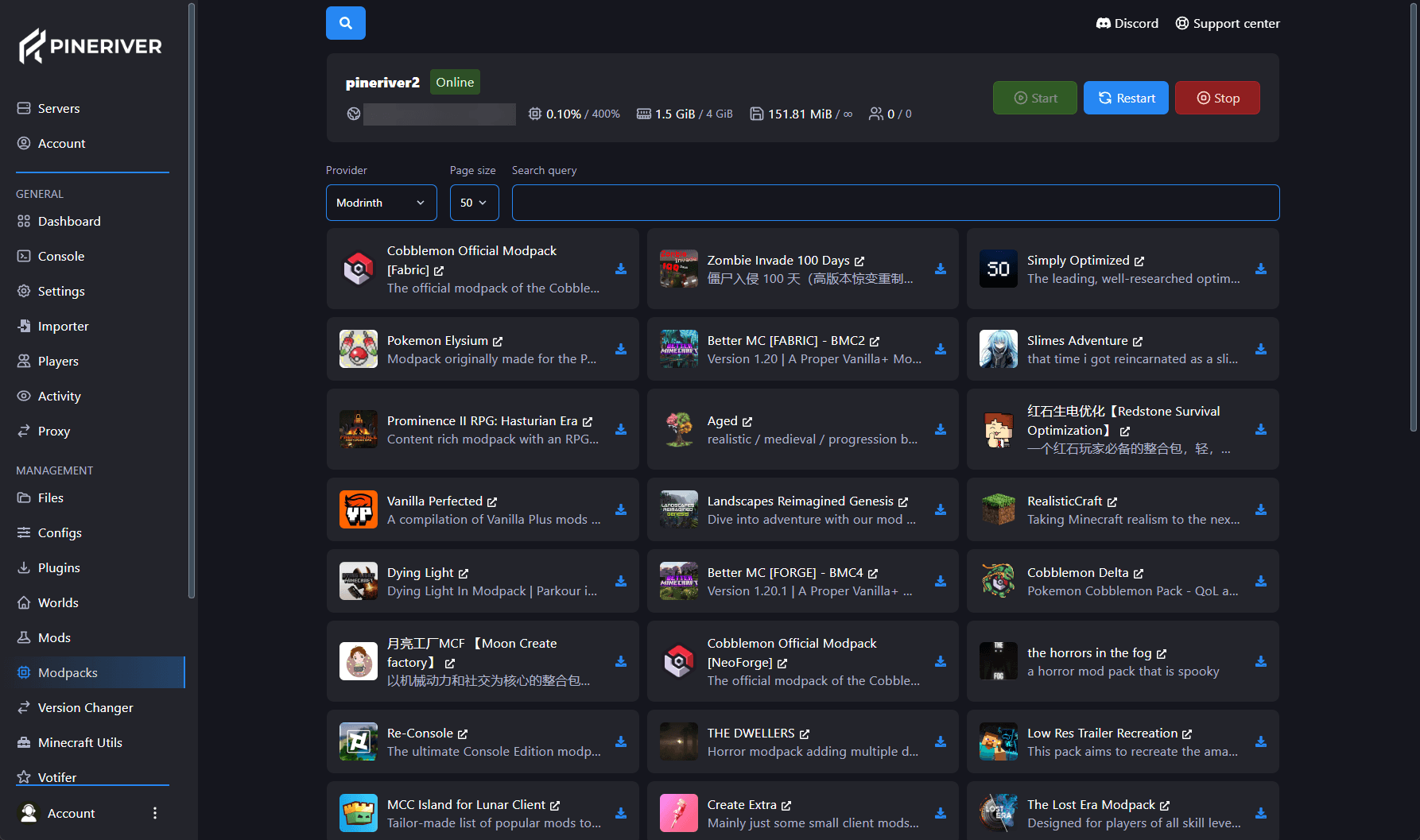The image size is (1420, 840).
Task: Restart the pineriver2 server
Action: coord(1126,98)
